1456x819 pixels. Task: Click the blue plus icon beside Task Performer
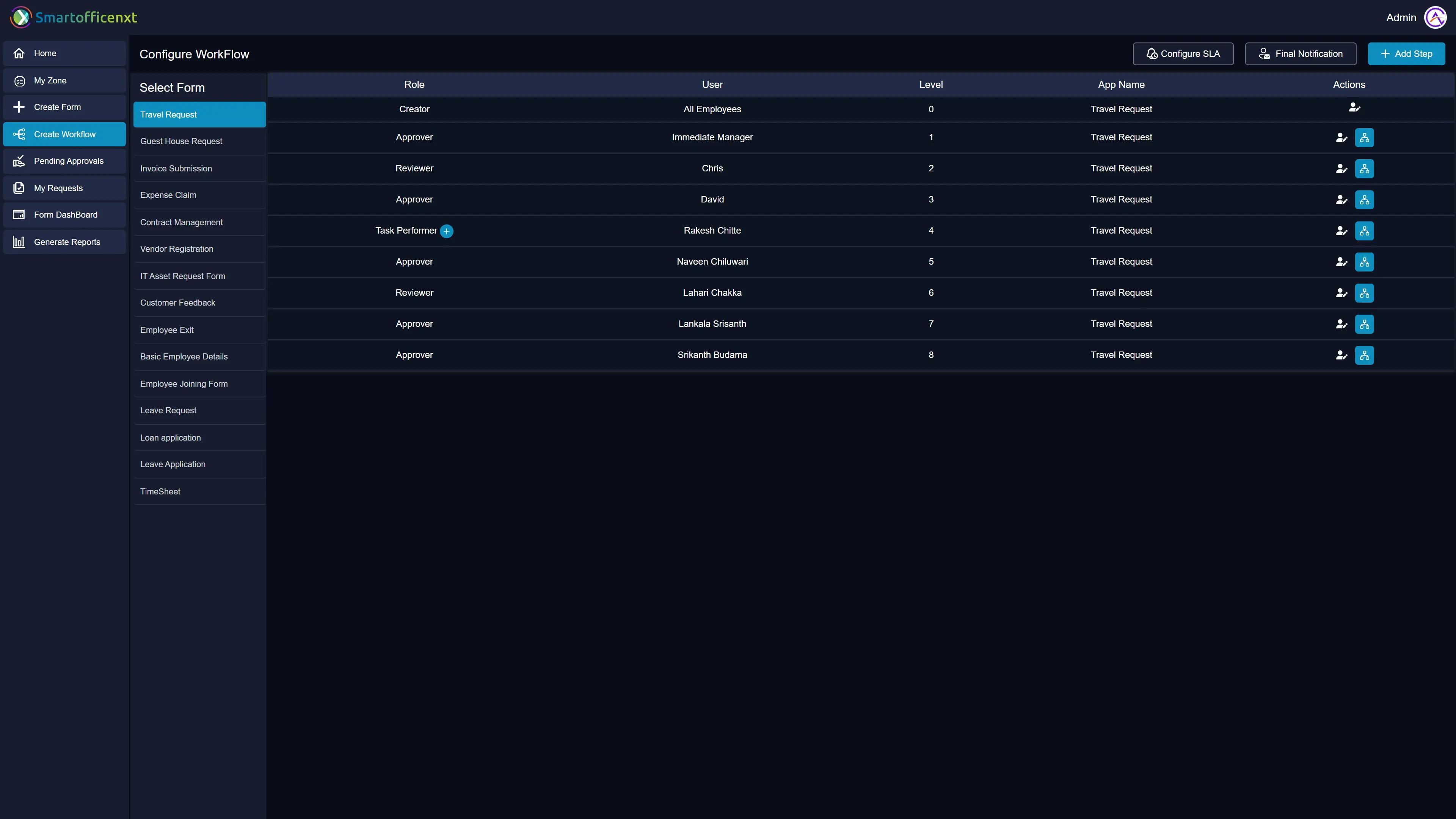tap(447, 231)
